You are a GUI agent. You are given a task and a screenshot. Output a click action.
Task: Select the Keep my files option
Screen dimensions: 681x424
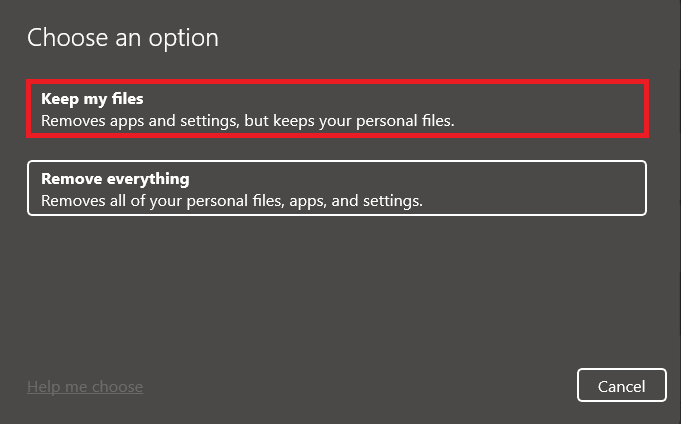(x=337, y=109)
